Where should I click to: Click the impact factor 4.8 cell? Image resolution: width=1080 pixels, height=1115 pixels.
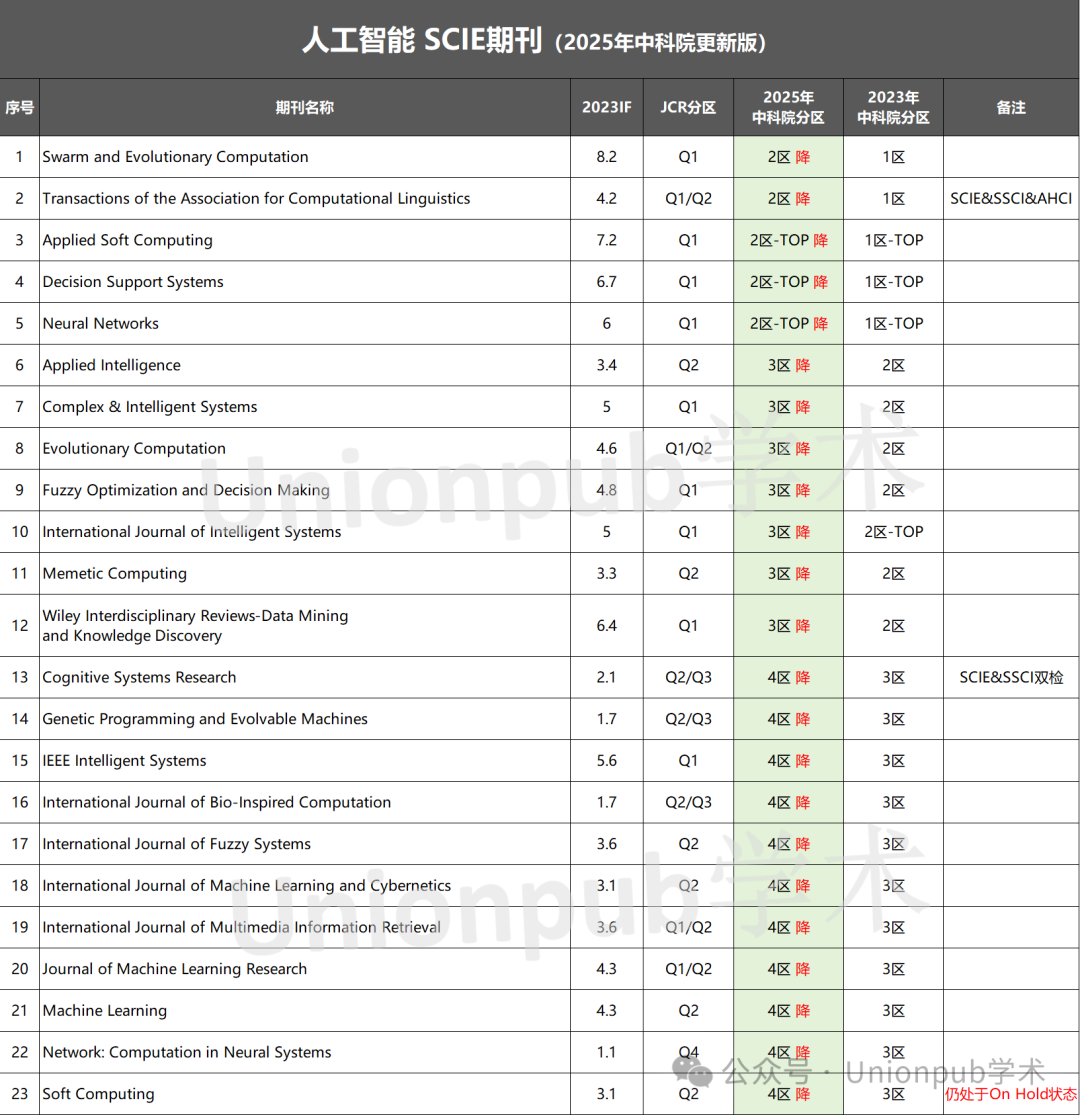click(606, 490)
